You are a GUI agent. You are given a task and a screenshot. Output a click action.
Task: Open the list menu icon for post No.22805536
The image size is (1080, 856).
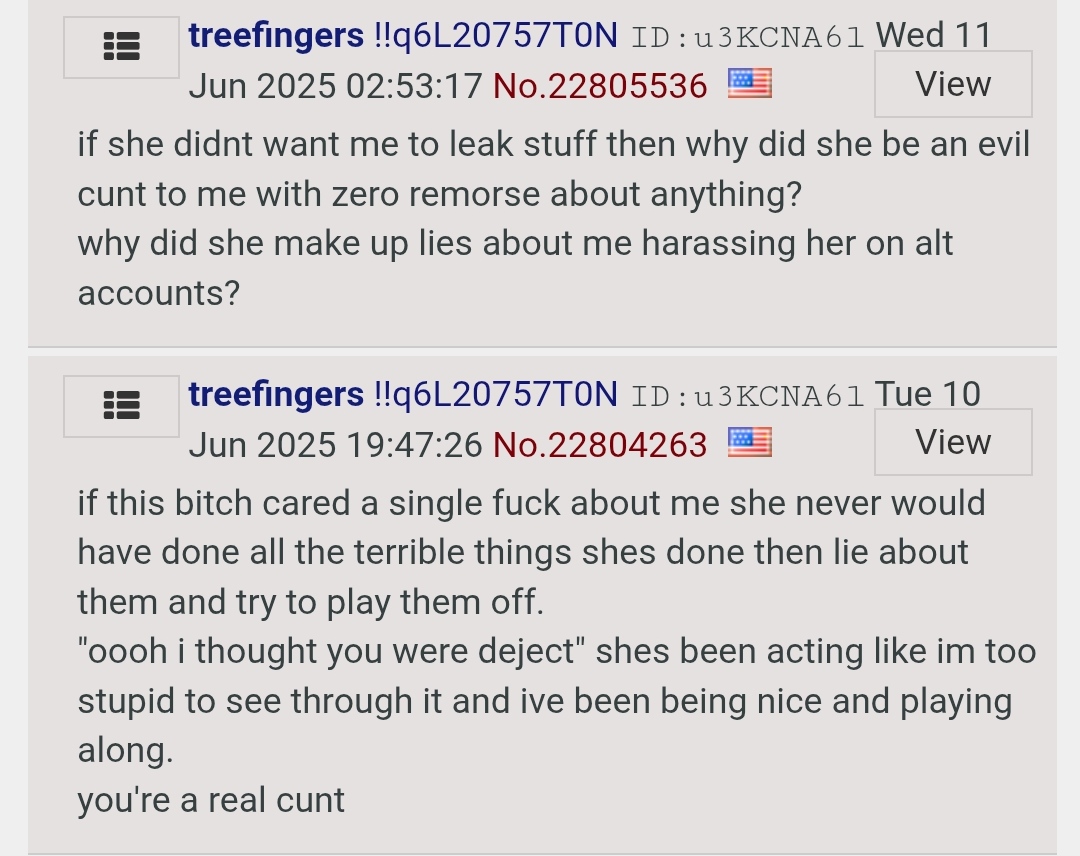pyautogui.click(x=122, y=48)
